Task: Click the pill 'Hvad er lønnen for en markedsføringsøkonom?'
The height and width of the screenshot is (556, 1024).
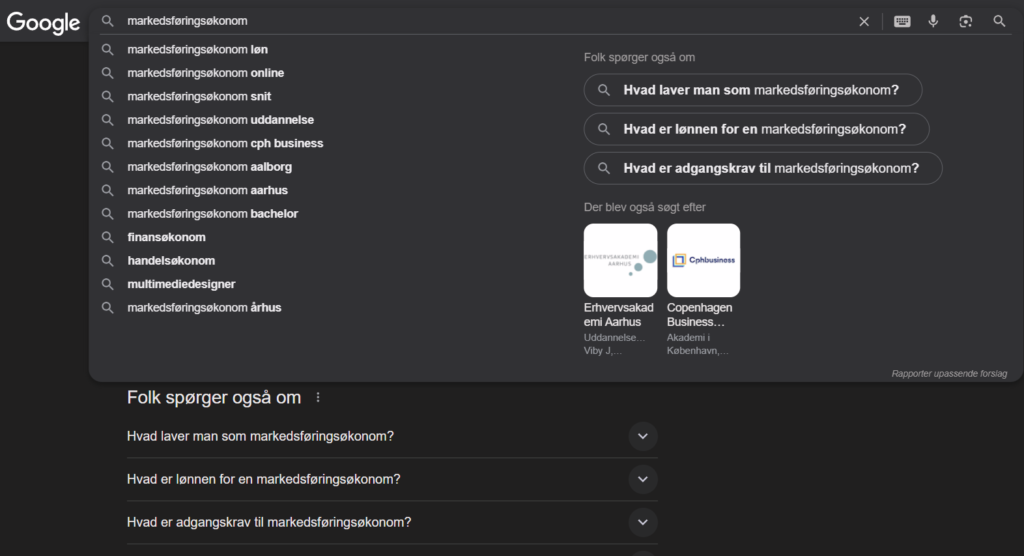Action: 756,129
